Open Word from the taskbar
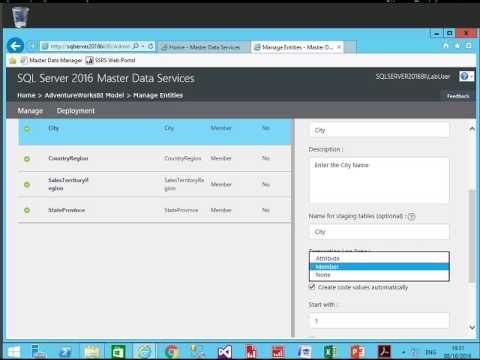Viewport: 480px width, 360px height. point(304,352)
